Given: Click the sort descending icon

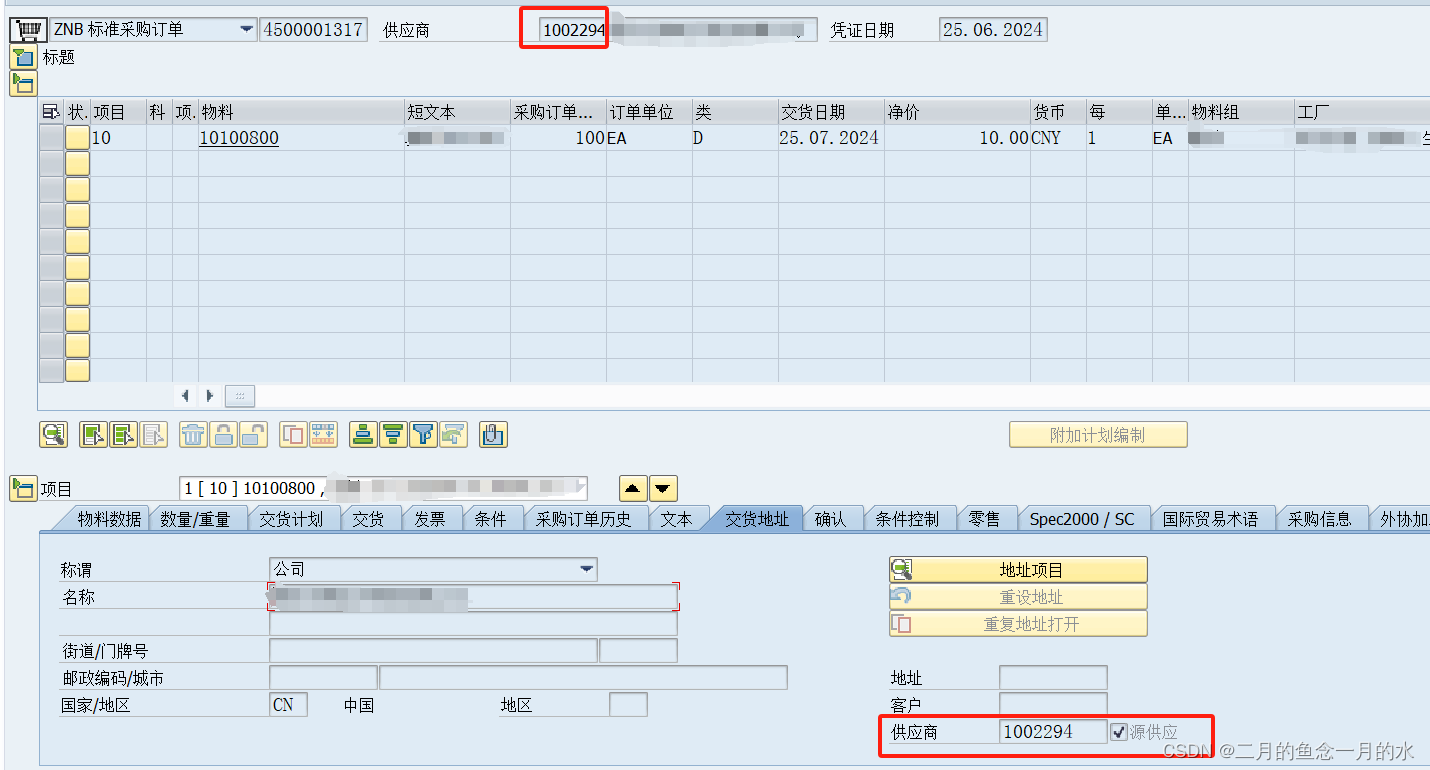Looking at the screenshot, I should pyautogui.click(x=393, y=434).
